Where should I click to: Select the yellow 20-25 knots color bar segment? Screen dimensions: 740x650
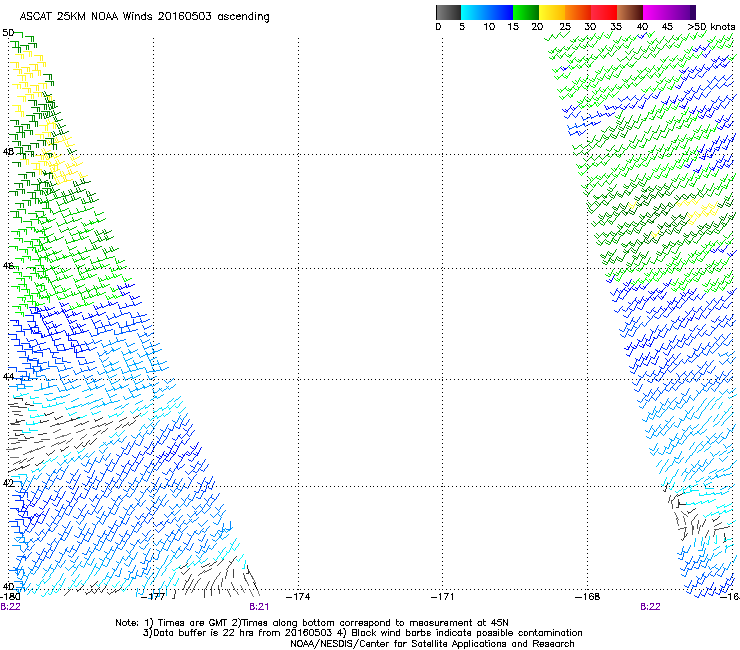coord(552,12)
